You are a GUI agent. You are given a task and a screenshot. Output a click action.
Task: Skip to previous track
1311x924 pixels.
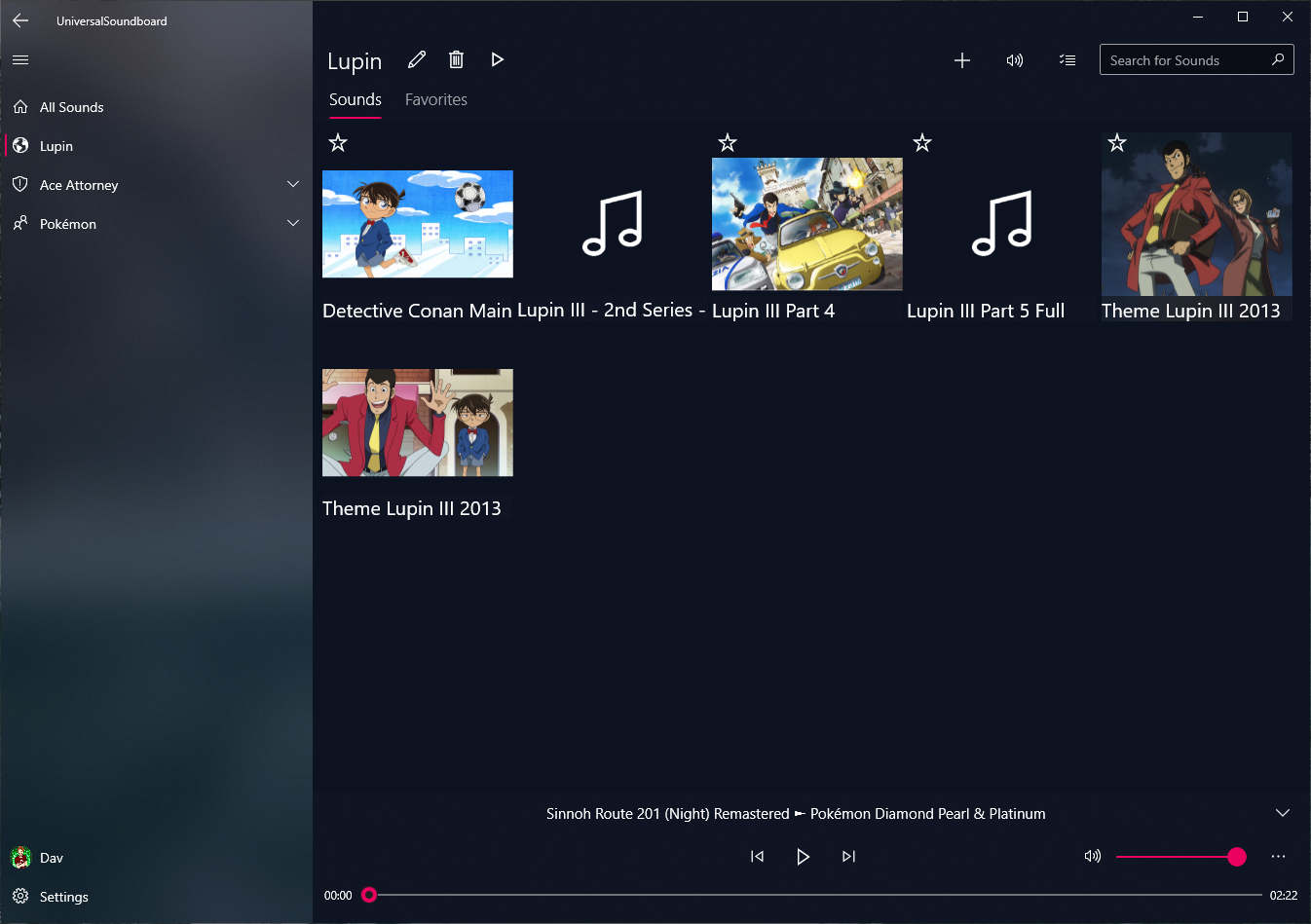click(757, 857)
